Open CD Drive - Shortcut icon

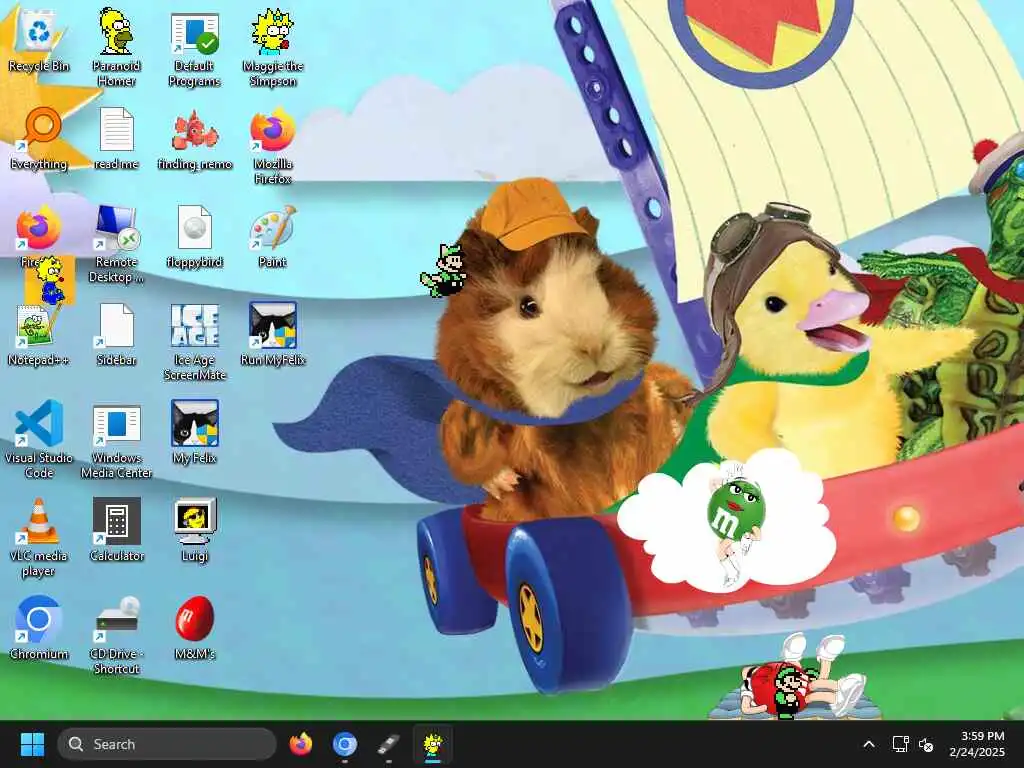tap(116, 637)
